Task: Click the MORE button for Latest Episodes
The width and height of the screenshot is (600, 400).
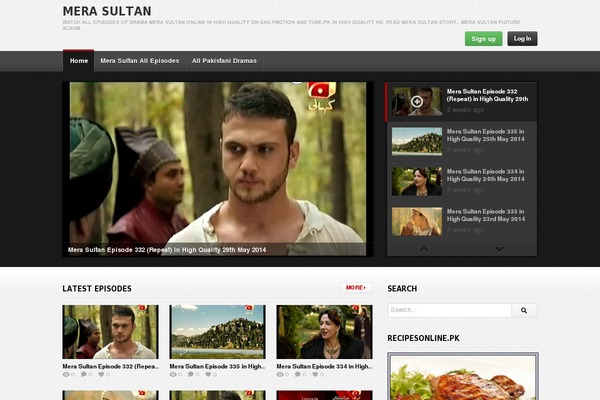Action: point(356,288)
